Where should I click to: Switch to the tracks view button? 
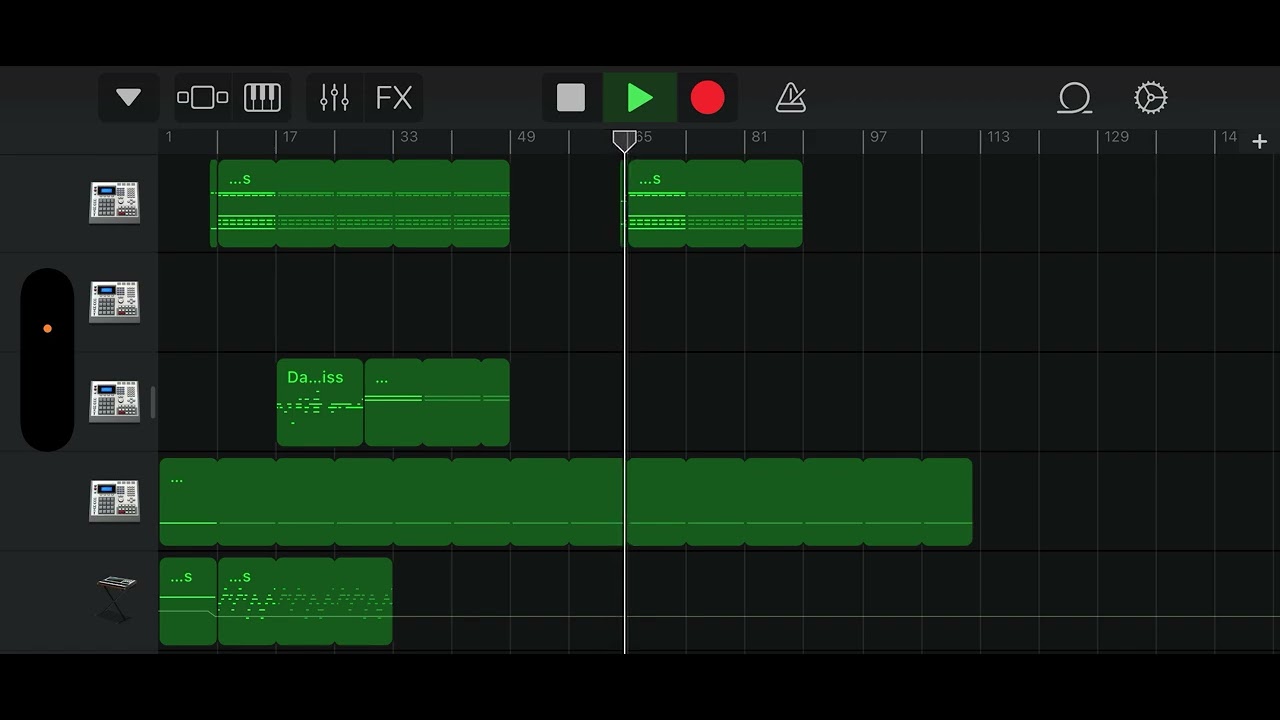(x=203, y=98)
